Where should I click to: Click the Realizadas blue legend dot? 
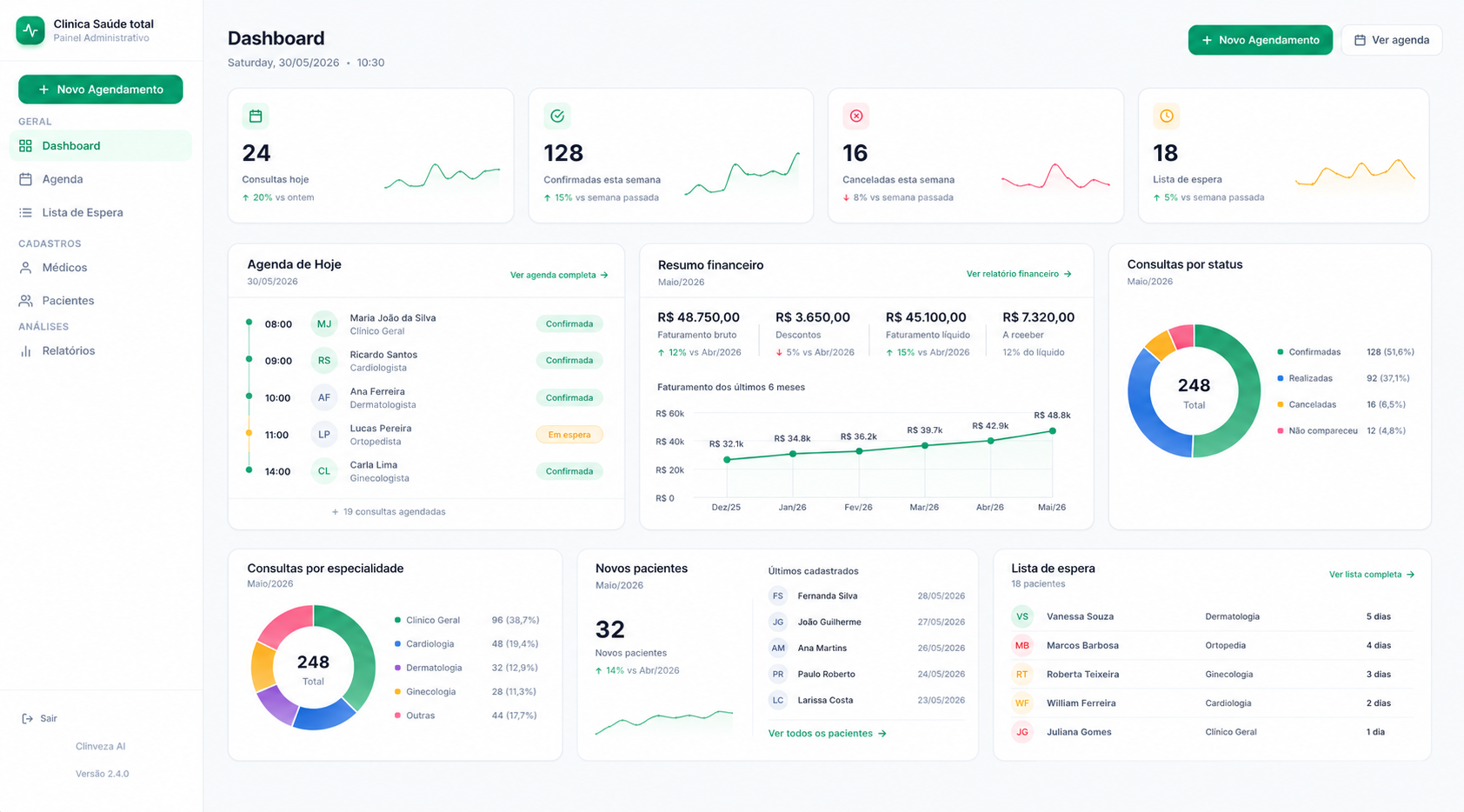pyautogui.click(x=1281, y=378)
